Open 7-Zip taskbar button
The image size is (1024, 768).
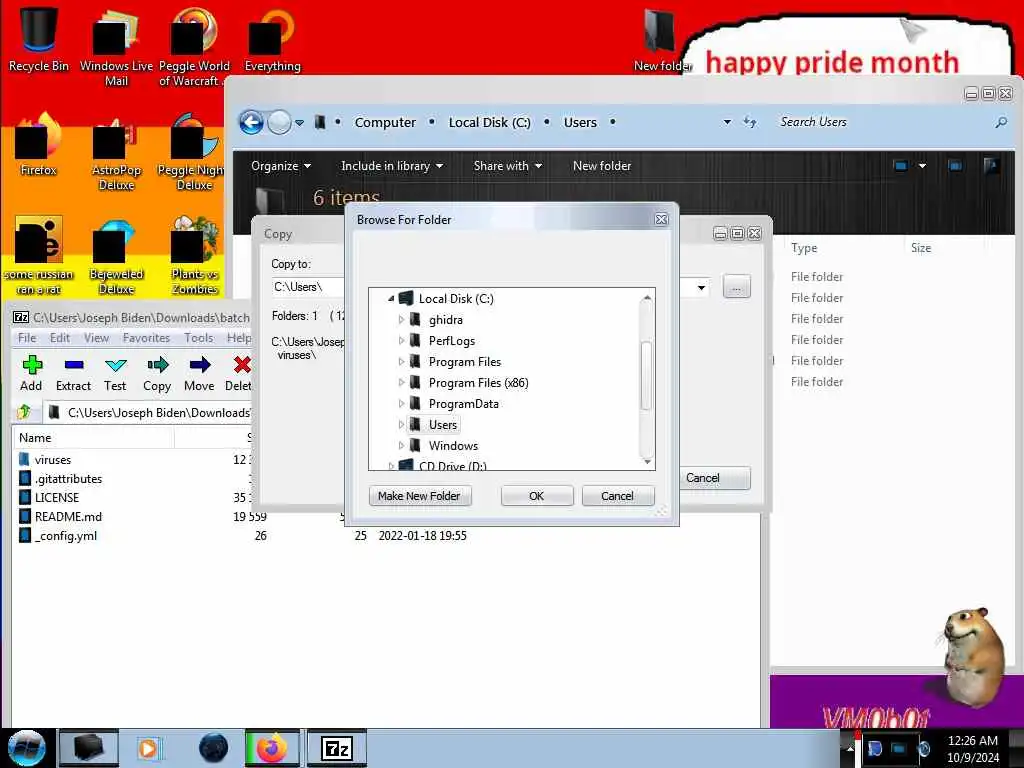pyautogui.click(x=337, y=748)
